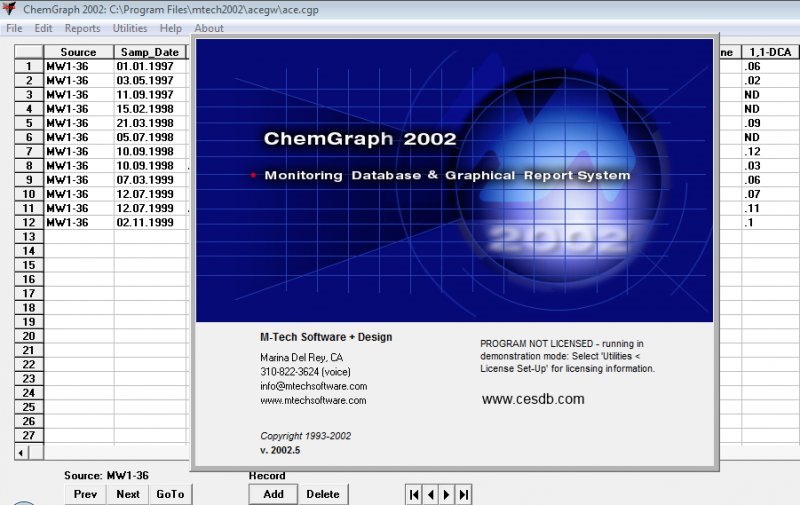
Task: Open the Help menu
Action: click(x=170, y=28)
